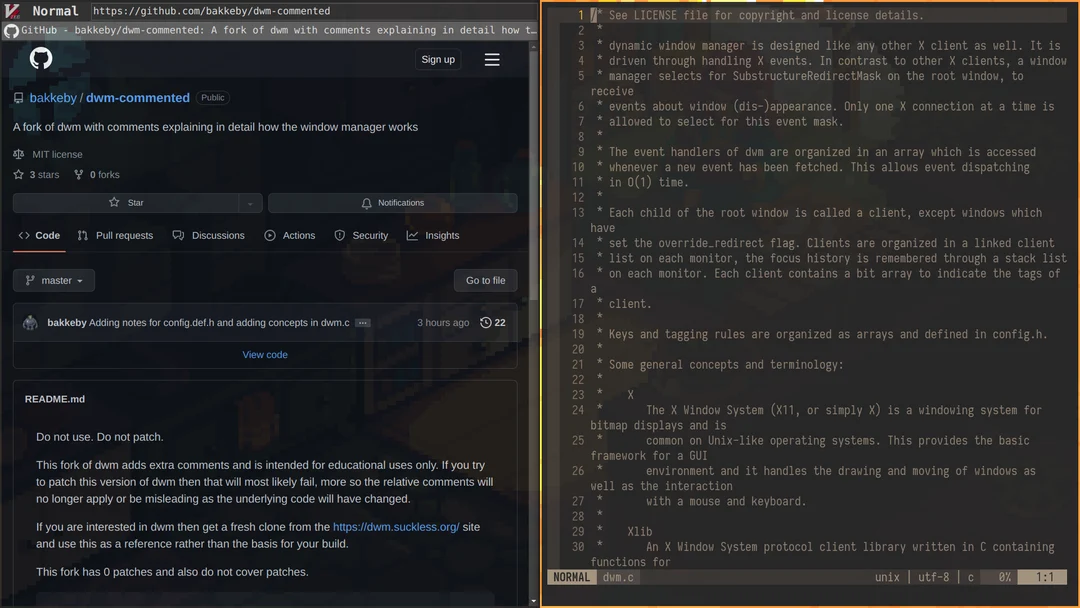Open the hamburger navigation menu
Image resolution: width=1080 pixels, height=608 pixels.
[492, 58]
